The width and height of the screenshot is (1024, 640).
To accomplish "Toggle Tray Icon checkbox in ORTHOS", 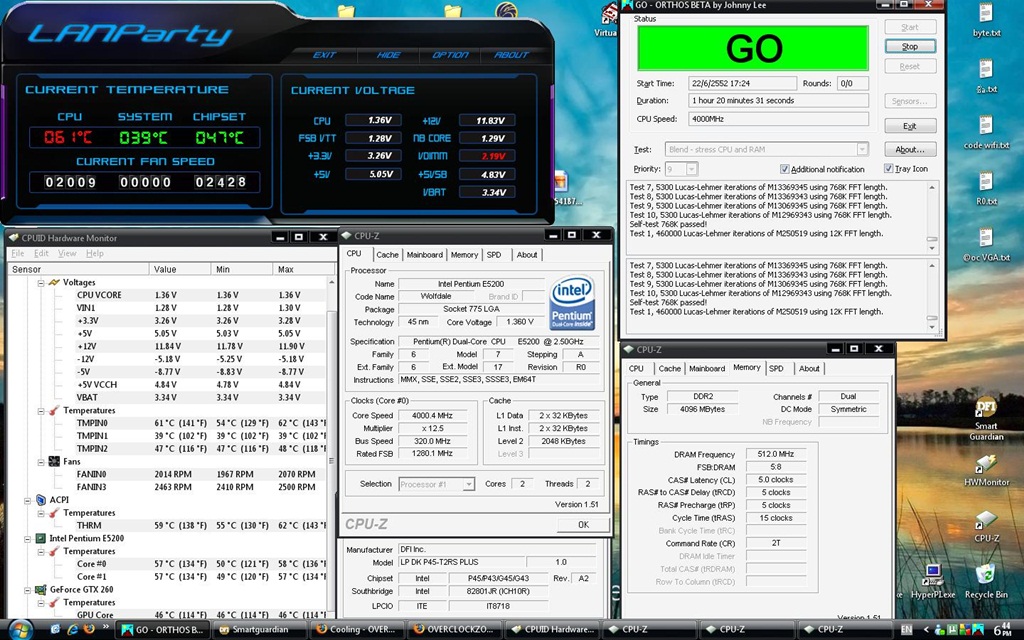I will click(x=888, y=168).
